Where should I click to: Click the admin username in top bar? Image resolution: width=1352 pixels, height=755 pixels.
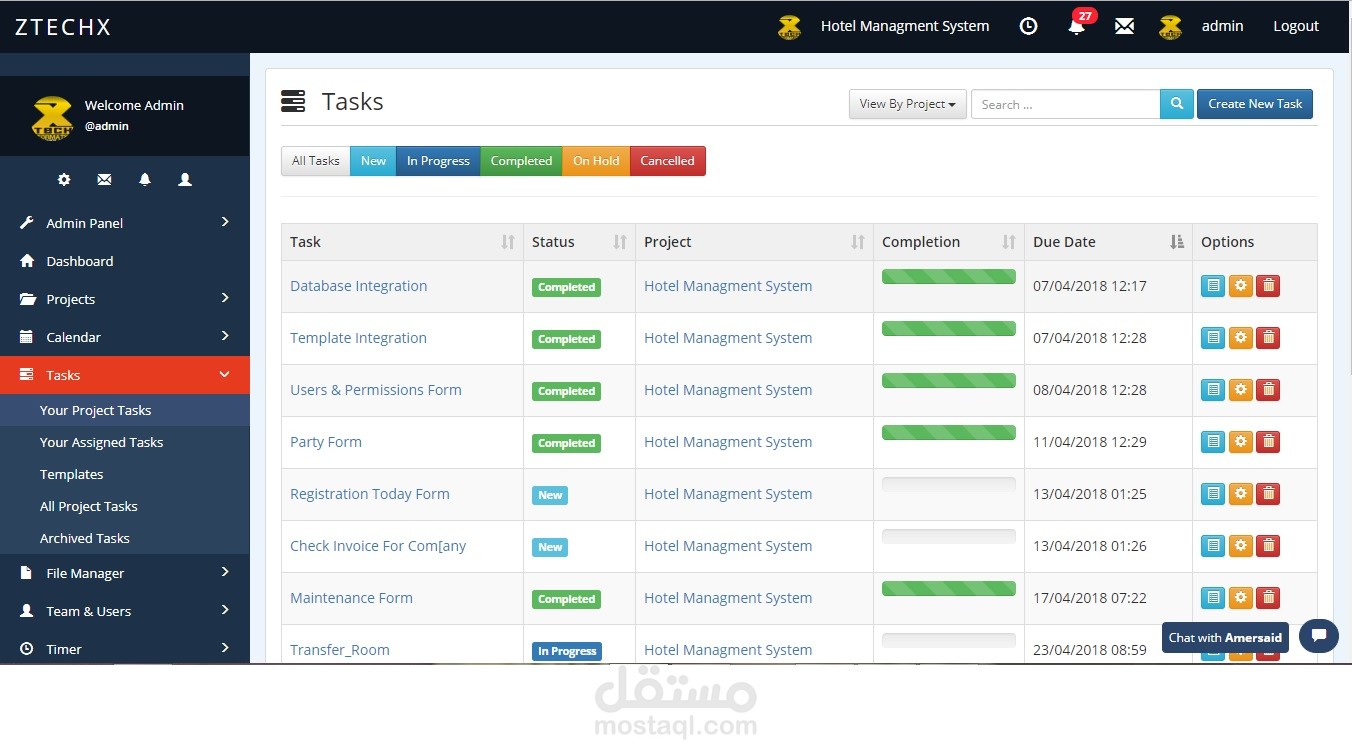click(1222, 26)
